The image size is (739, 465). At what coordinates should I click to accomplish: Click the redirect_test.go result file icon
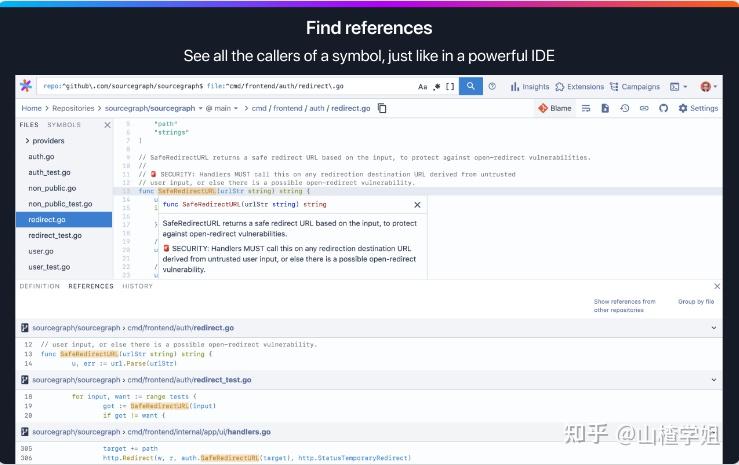coord(25,380)
